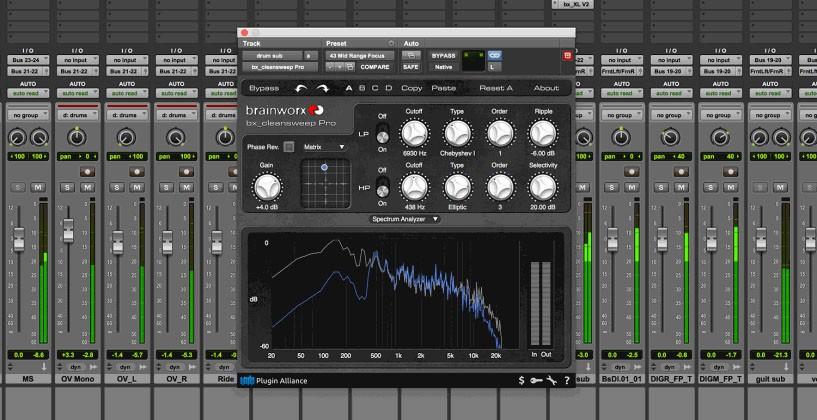Click the Reset A button
The width and height of the screenshot is (817, 420).
[496, 88]
